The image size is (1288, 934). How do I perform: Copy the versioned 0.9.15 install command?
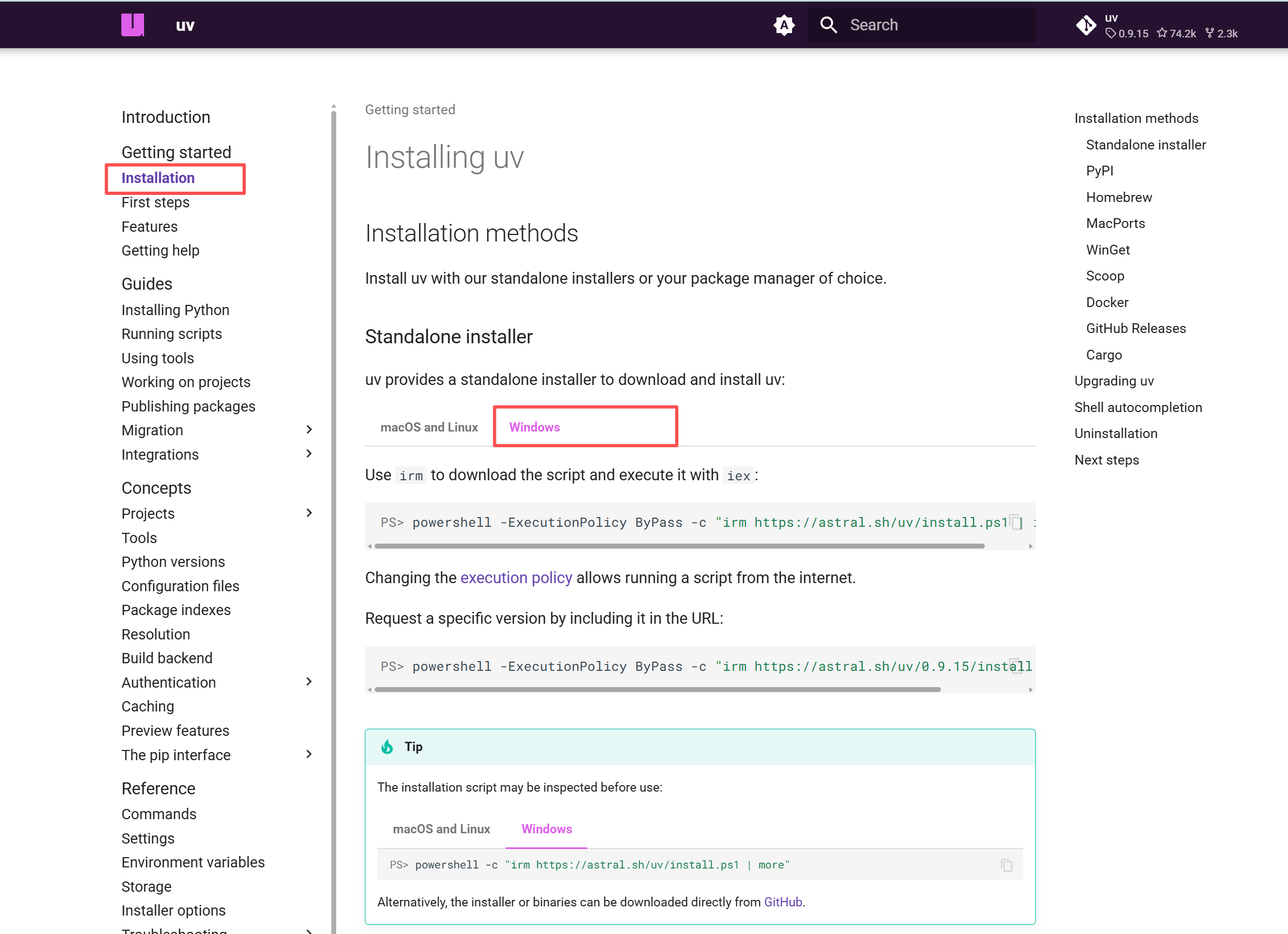pos(1016,665)
